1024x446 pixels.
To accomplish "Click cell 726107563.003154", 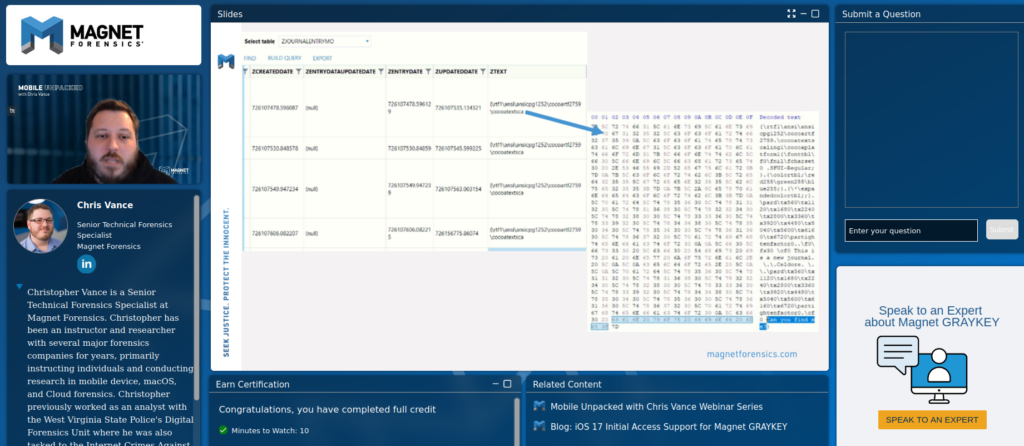I will [458, 189].
